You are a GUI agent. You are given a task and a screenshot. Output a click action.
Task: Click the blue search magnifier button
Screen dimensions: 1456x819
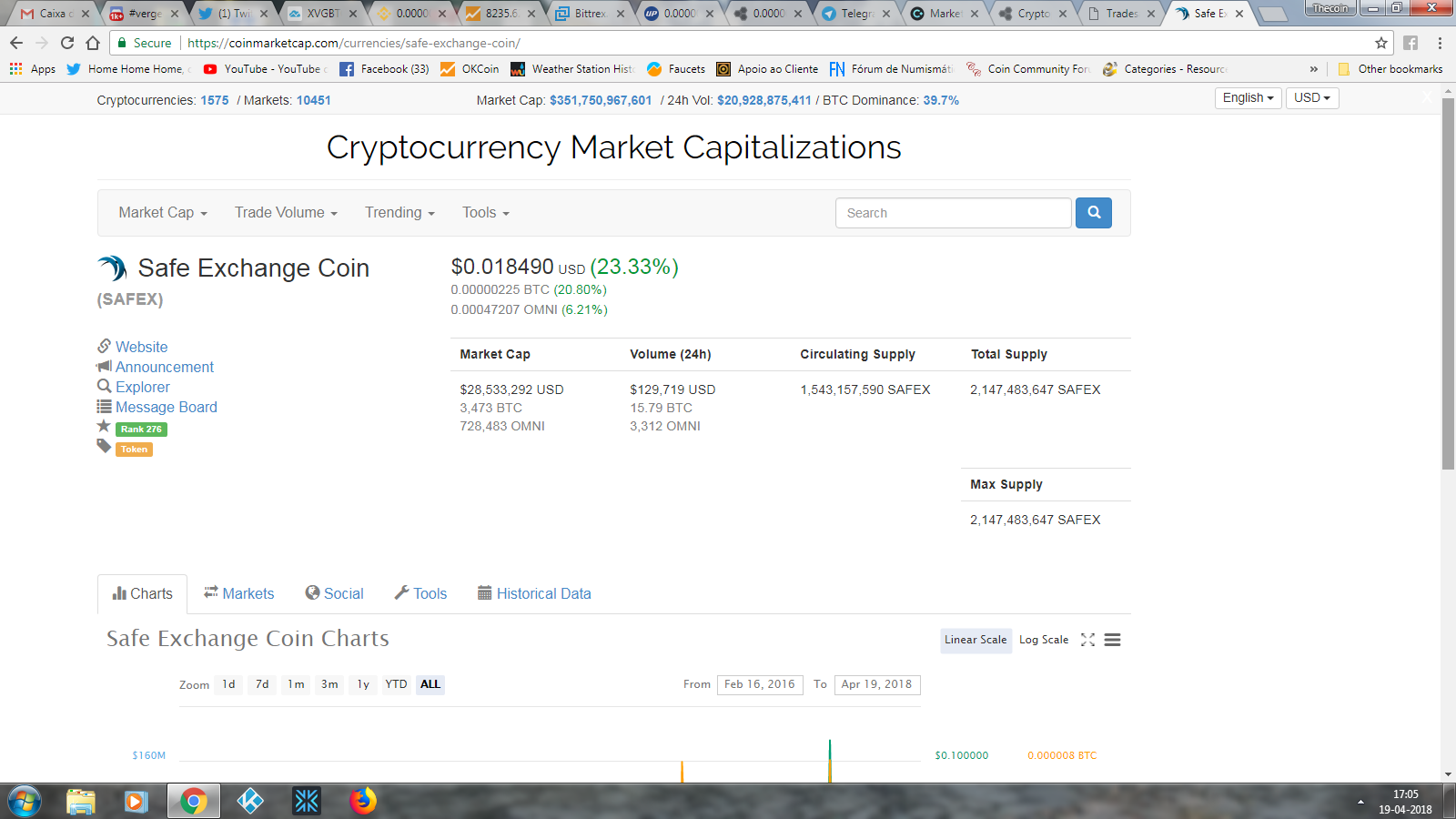click(1093, 213)
